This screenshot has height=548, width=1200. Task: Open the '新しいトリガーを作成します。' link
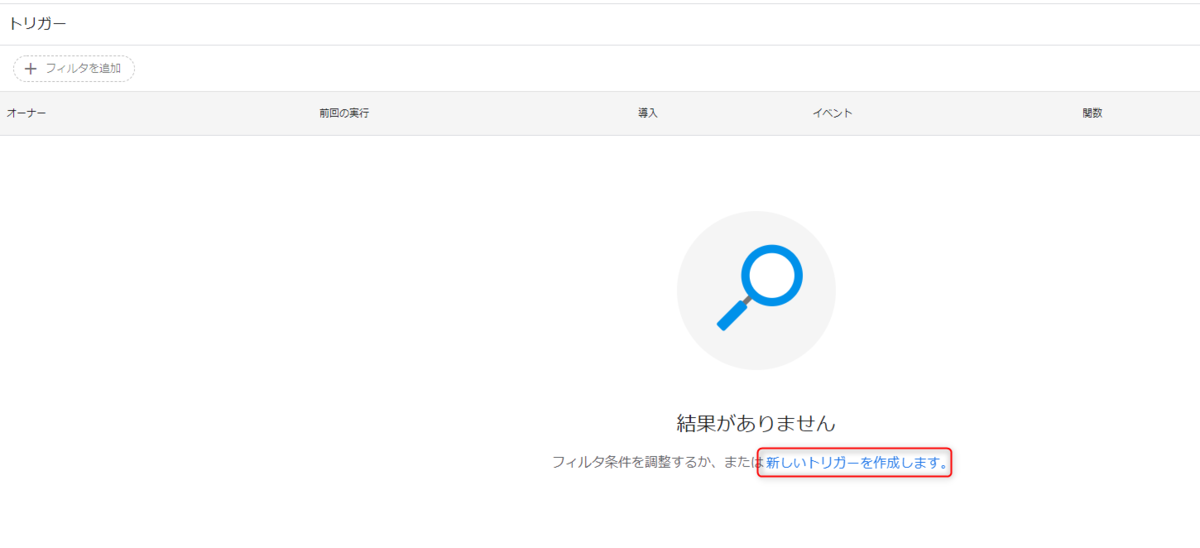(857, 462)
